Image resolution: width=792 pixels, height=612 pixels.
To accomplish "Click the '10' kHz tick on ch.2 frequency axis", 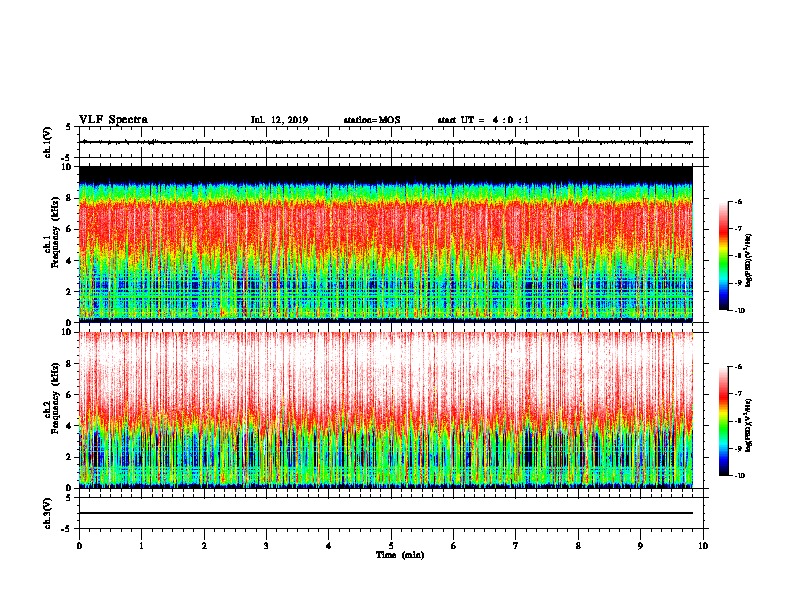I will 67,332.
